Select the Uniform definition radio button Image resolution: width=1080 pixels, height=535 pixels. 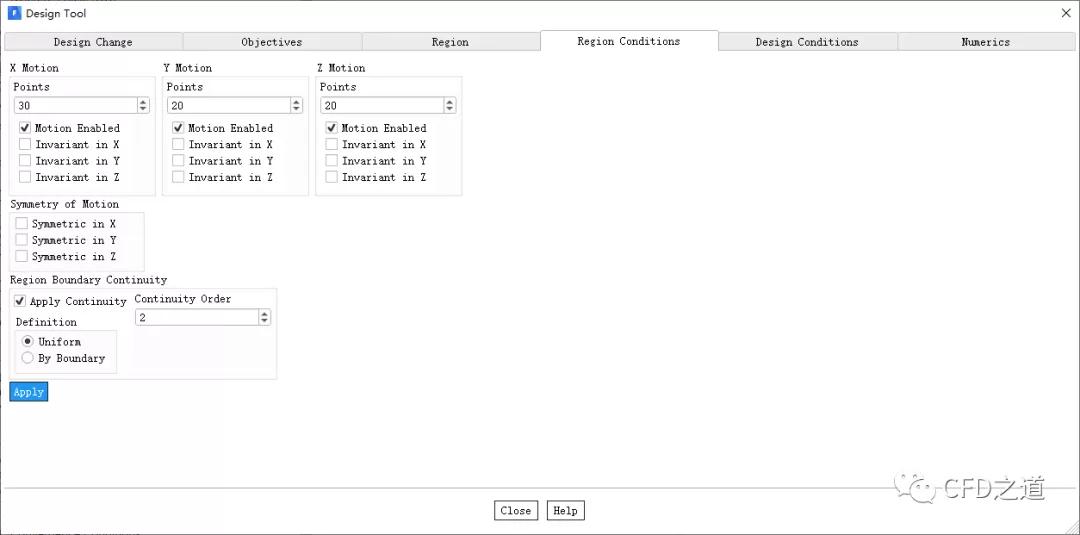[x=28, y=342]
